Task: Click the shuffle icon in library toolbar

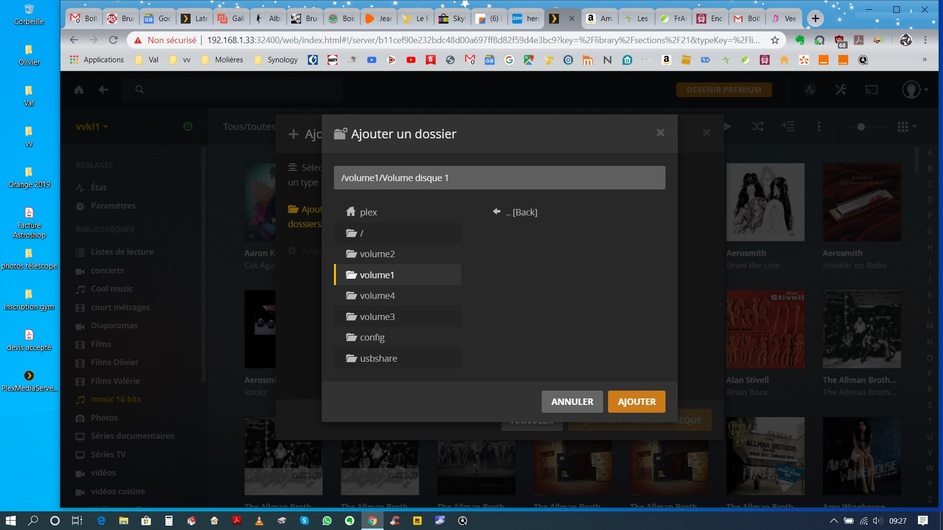Action: (x=758, y=126)
